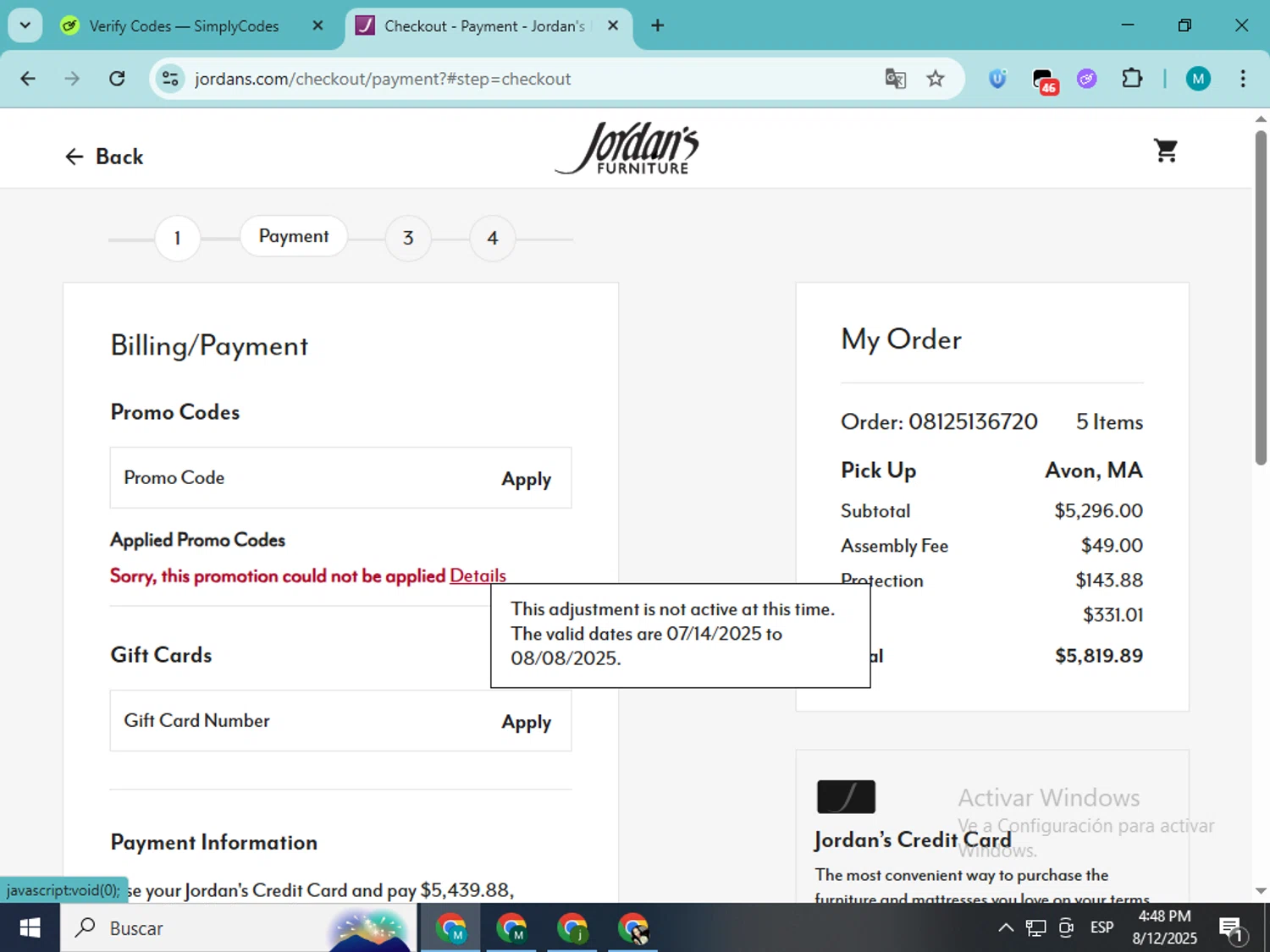The height and width of the screenshot is (952, 1270).
Task: Click the translate page icon
Action: tap(895, 79)
